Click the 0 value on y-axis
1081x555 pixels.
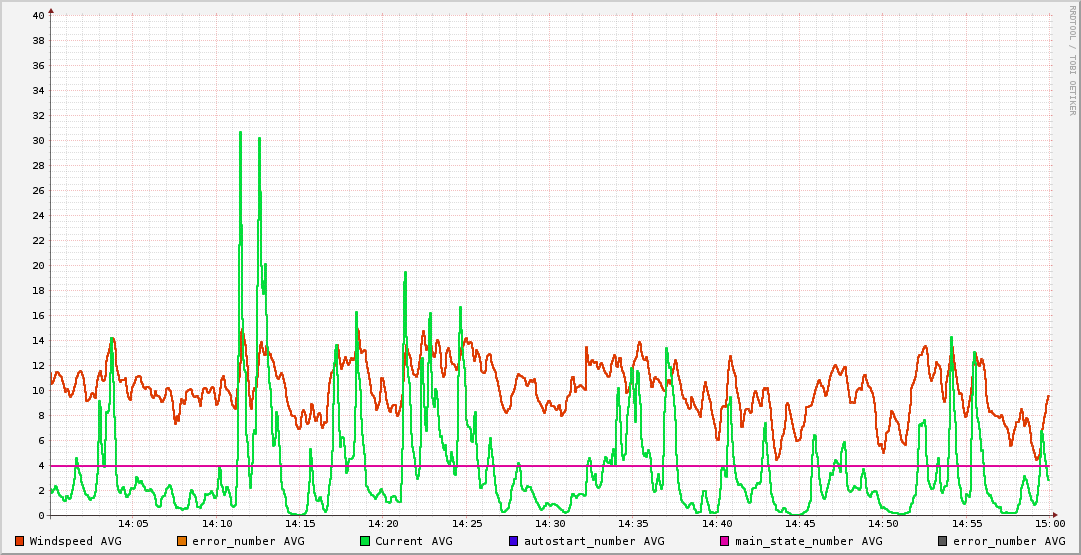tap(41, 515)
